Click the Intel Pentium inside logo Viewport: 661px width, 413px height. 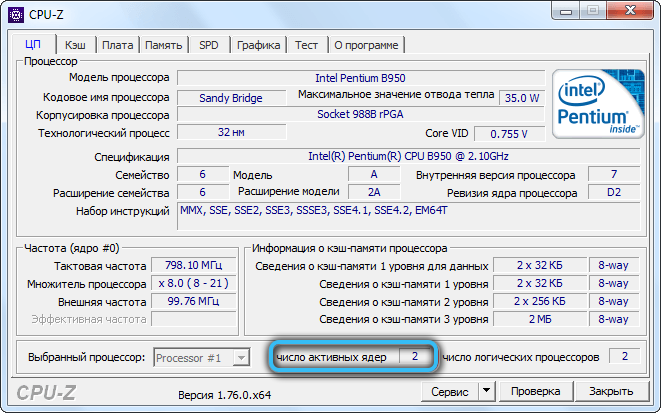point(598,104)
